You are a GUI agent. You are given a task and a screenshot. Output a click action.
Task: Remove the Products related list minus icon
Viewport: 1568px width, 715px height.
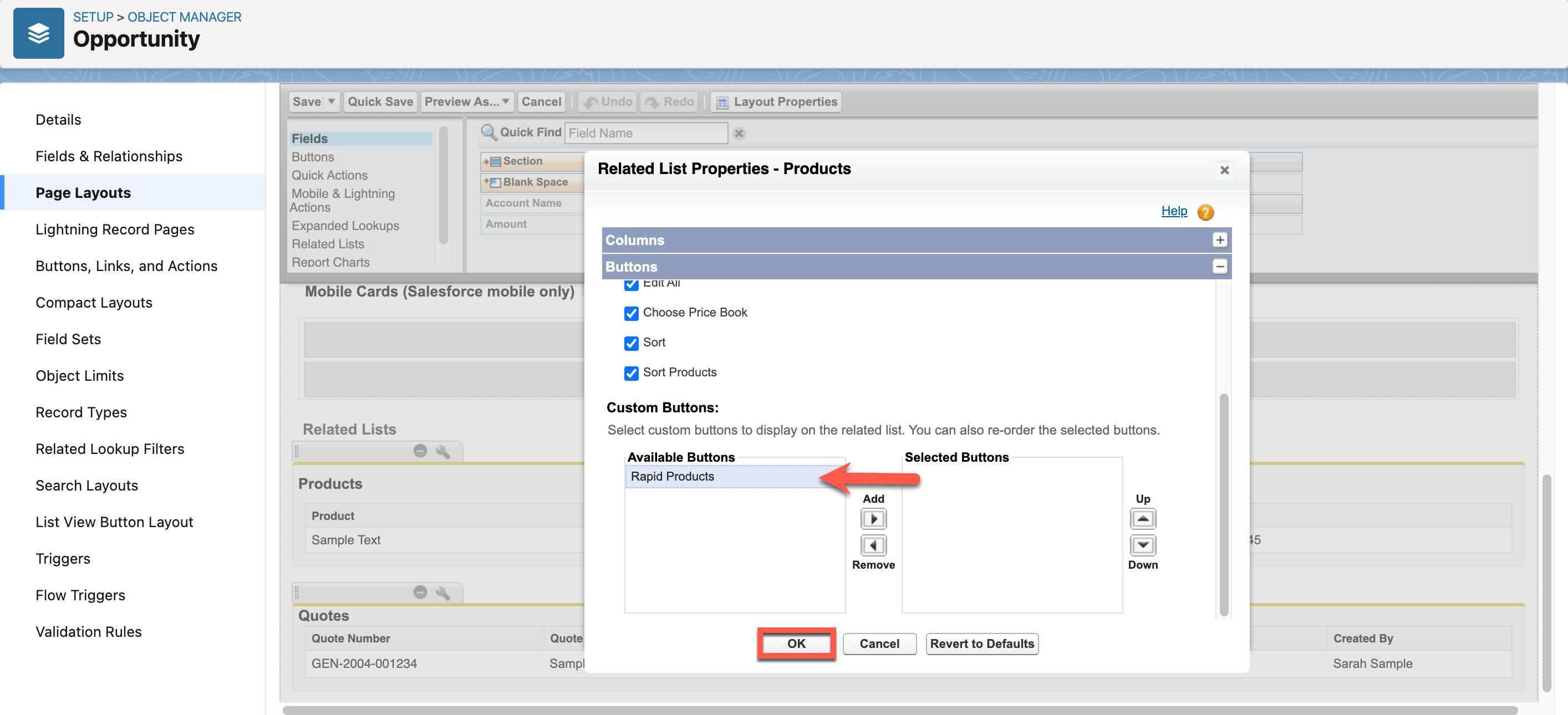(x=420, y=450)
